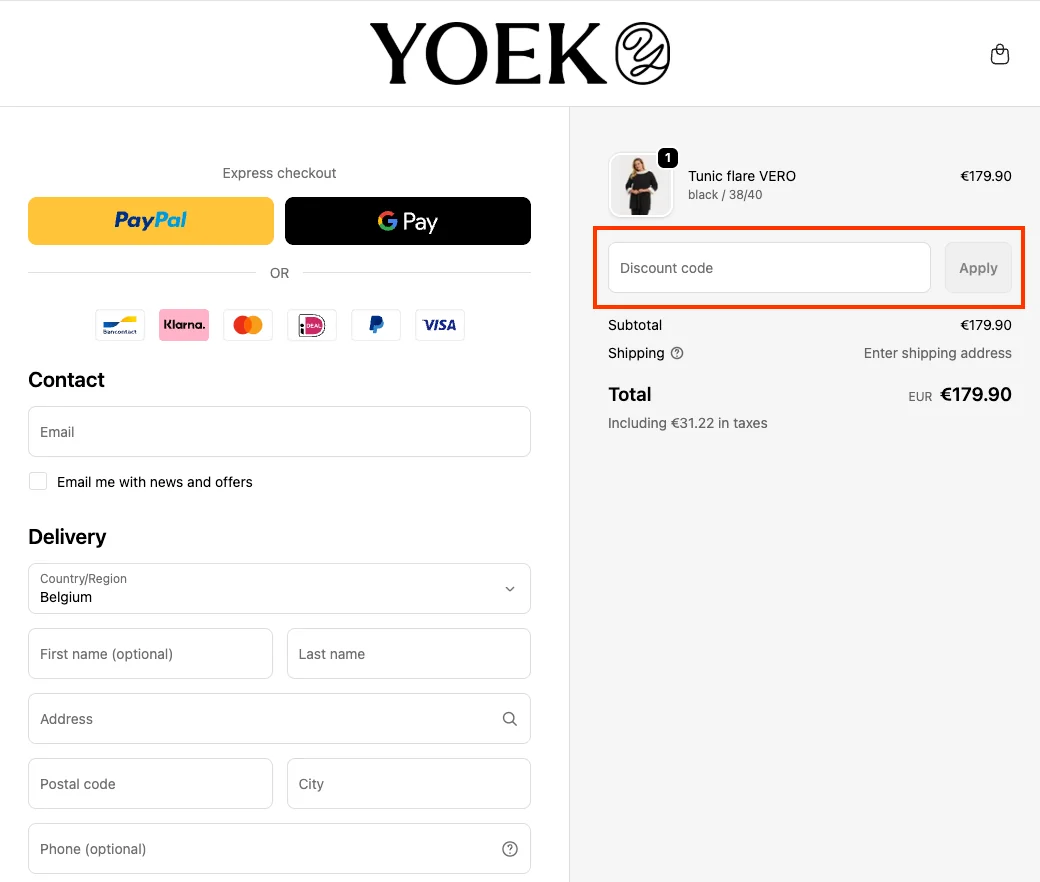
Task: Choose the iDEAL payment icon
Action: point(311,325)
